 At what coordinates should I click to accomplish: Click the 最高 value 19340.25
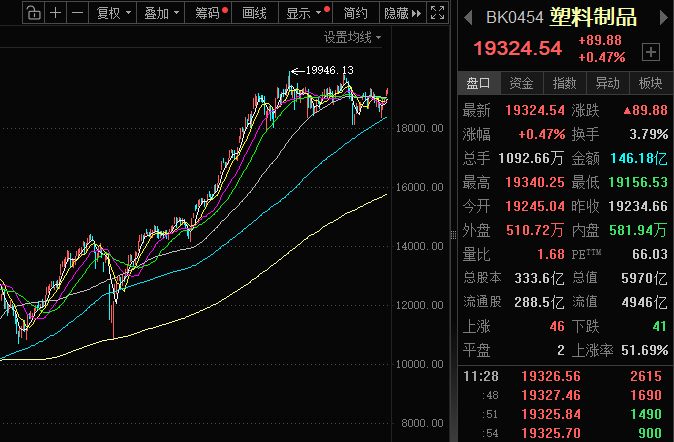[x=535, y=182]
